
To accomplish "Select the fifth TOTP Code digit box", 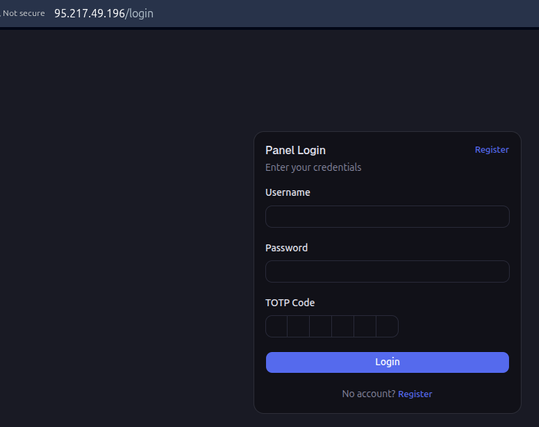I will click(365, 326).
